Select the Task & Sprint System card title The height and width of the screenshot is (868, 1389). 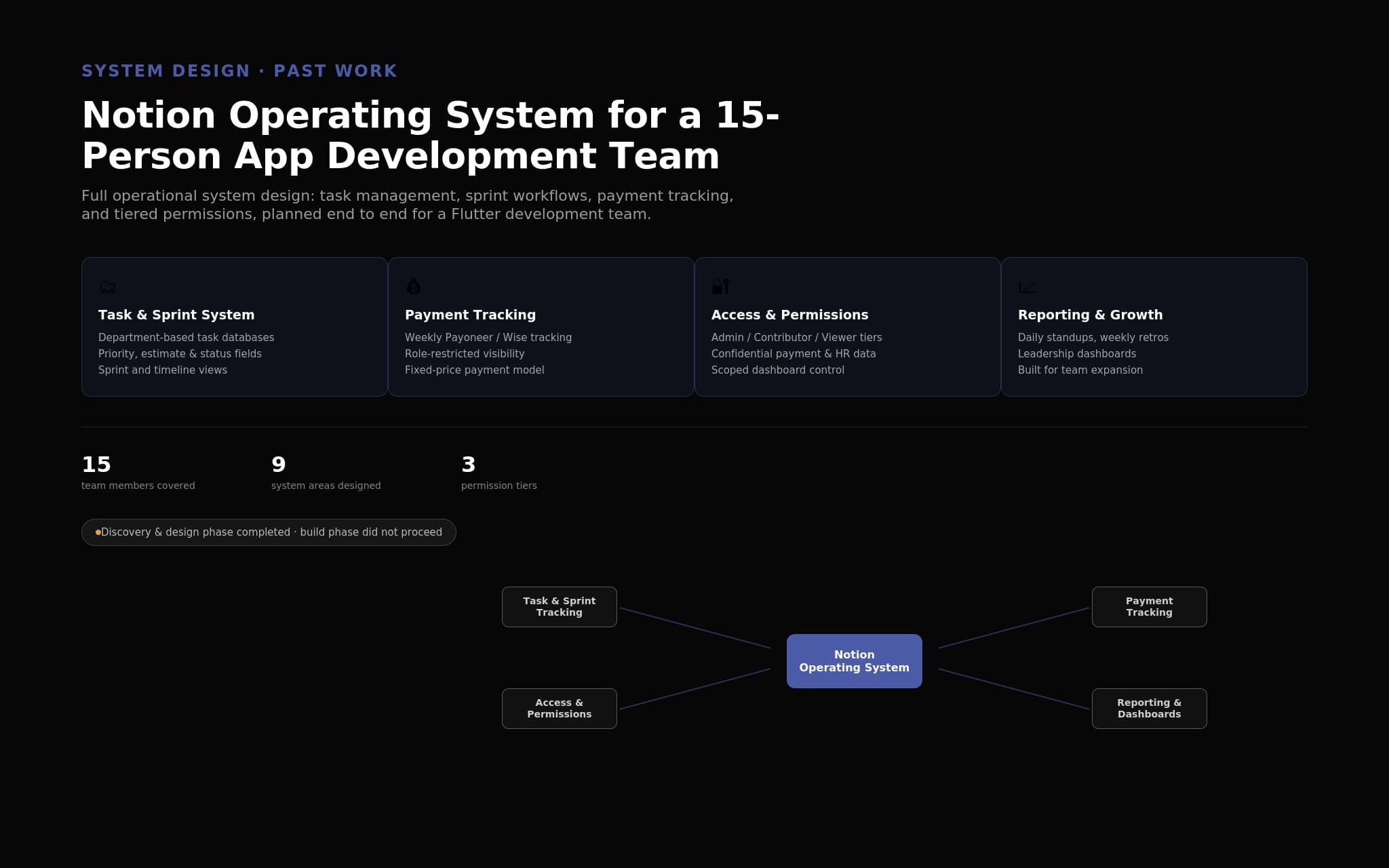[x=176, y=315]
